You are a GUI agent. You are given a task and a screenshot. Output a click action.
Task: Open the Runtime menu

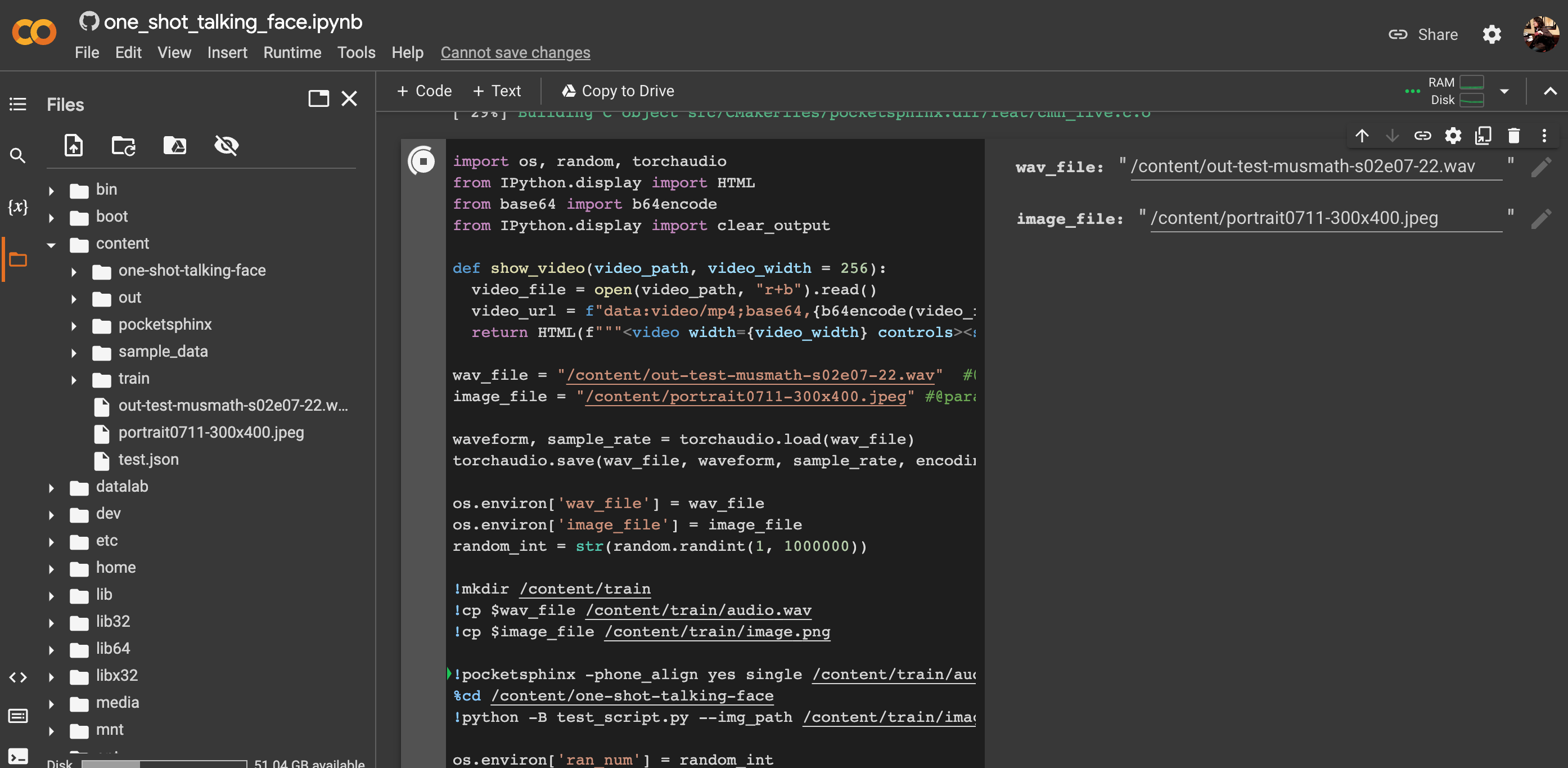292,52
